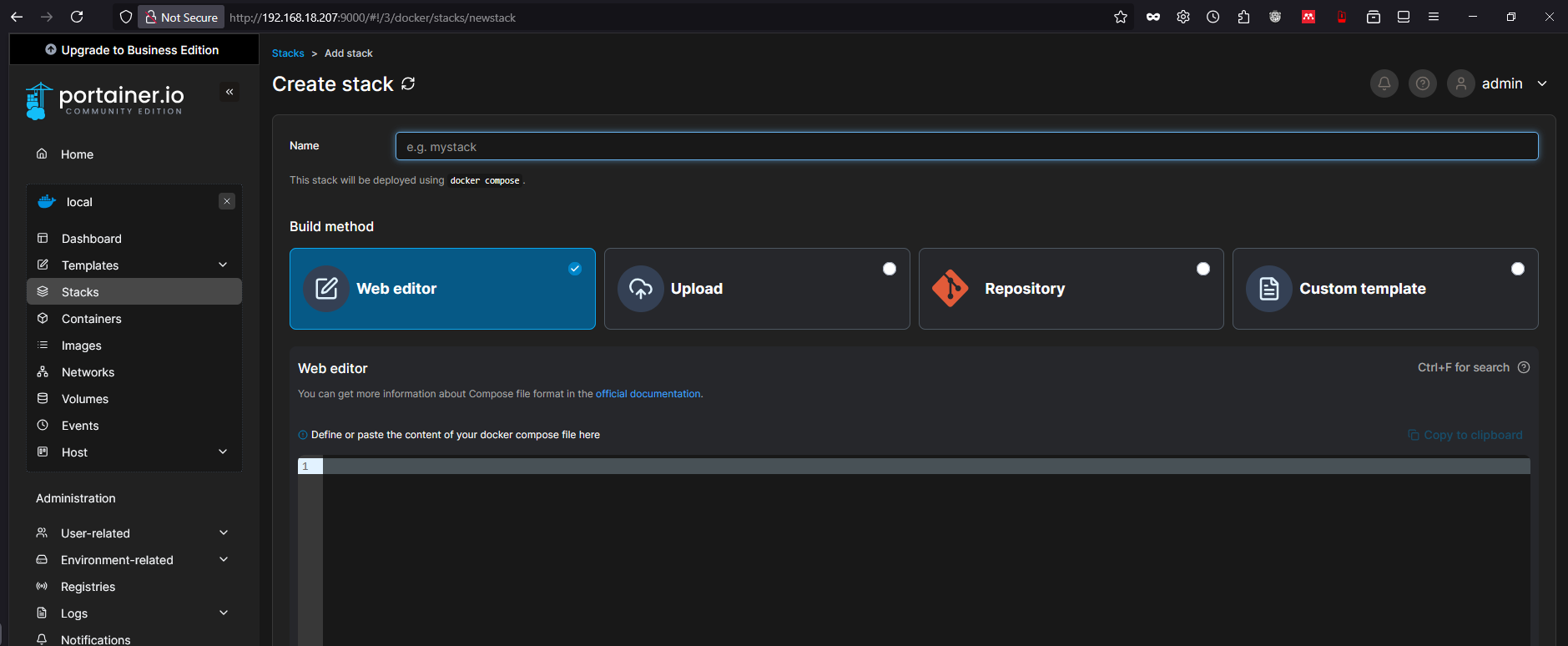This screenshot has width=1568, height=646.
Task: Go back with the browser back arrow
Action: pyautogui.click(x=17, y=17)
